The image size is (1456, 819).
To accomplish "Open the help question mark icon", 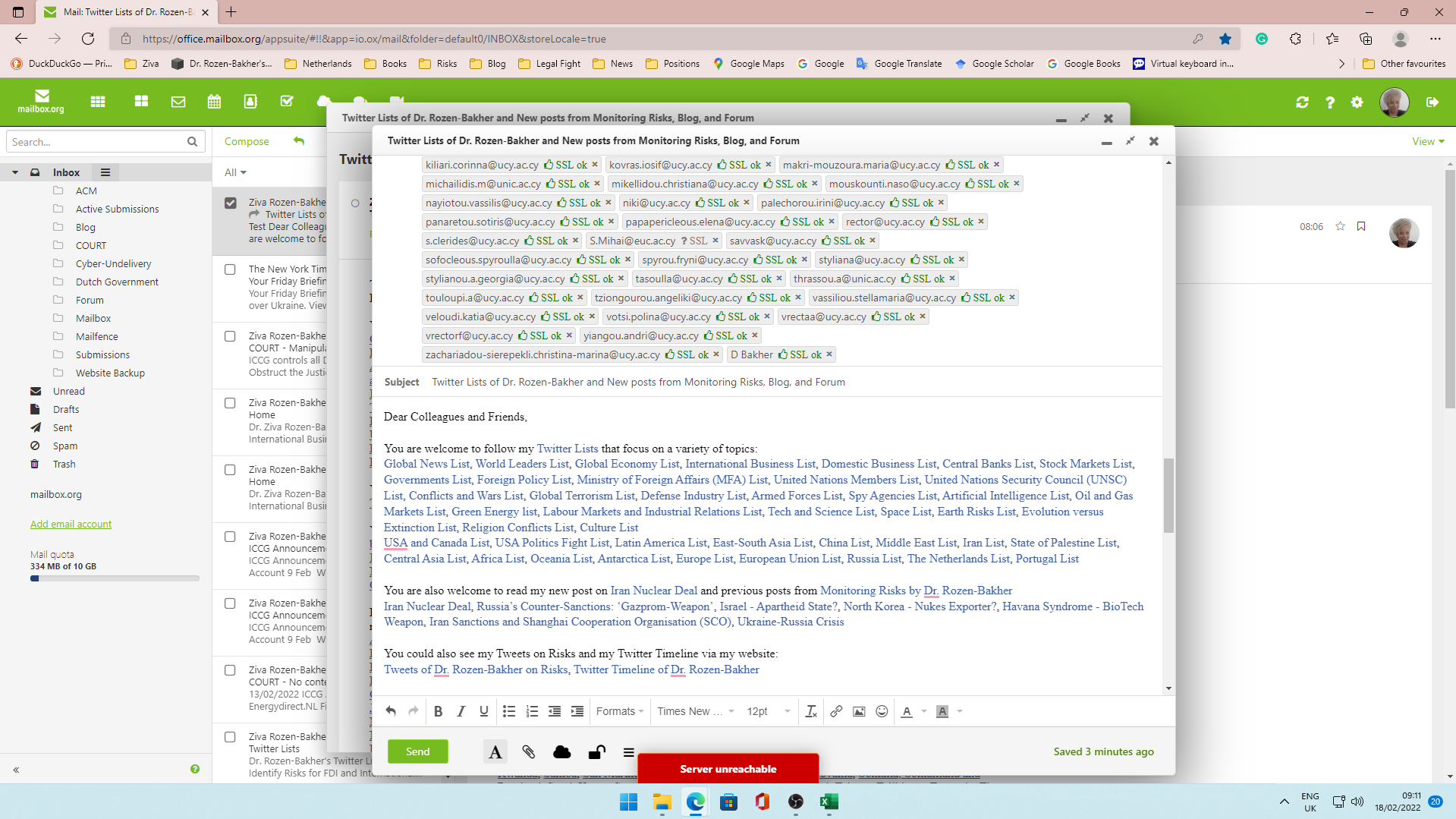I will 1330,102.
